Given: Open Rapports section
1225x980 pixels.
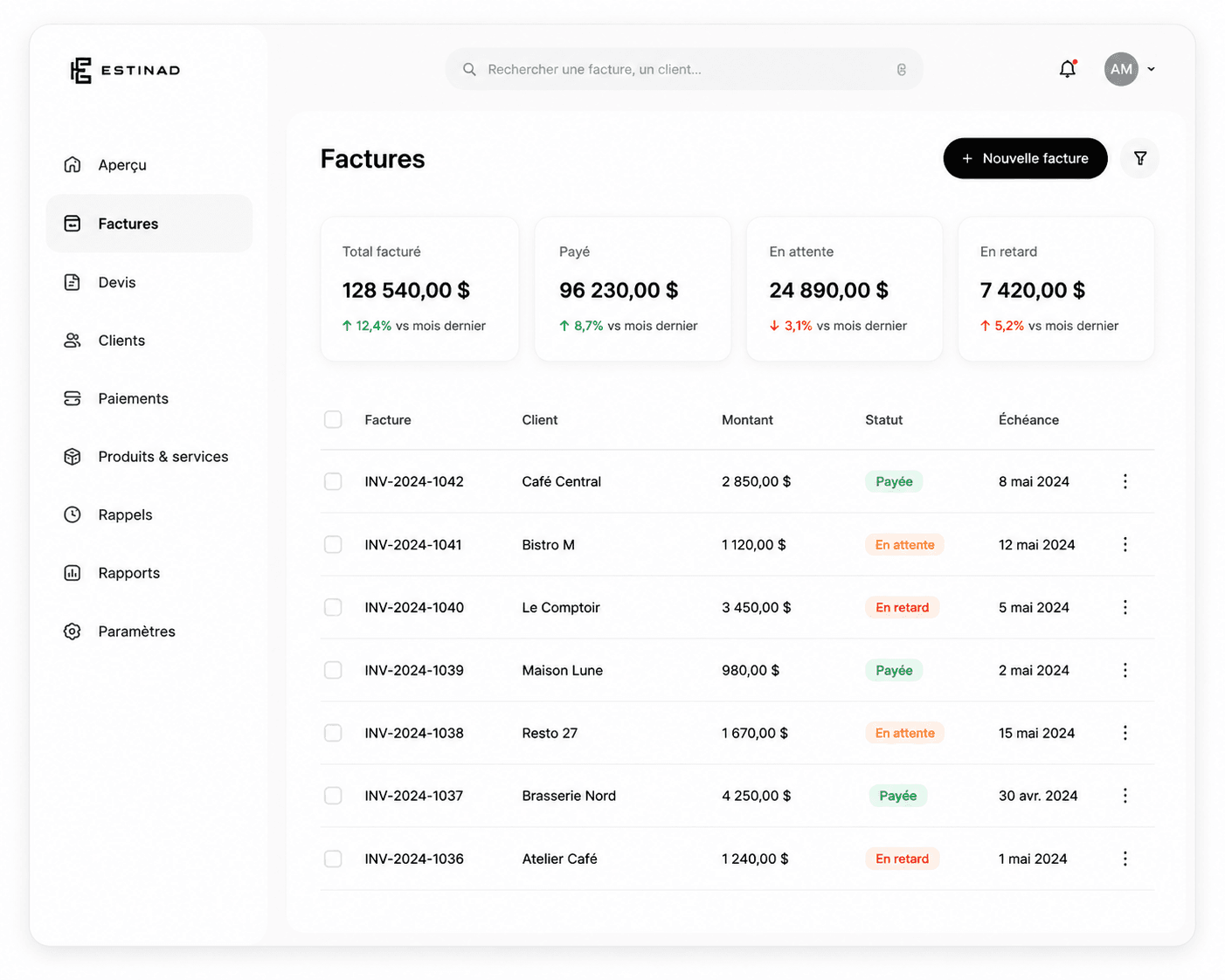Looking at the screenshot, I should pos(149,573).
